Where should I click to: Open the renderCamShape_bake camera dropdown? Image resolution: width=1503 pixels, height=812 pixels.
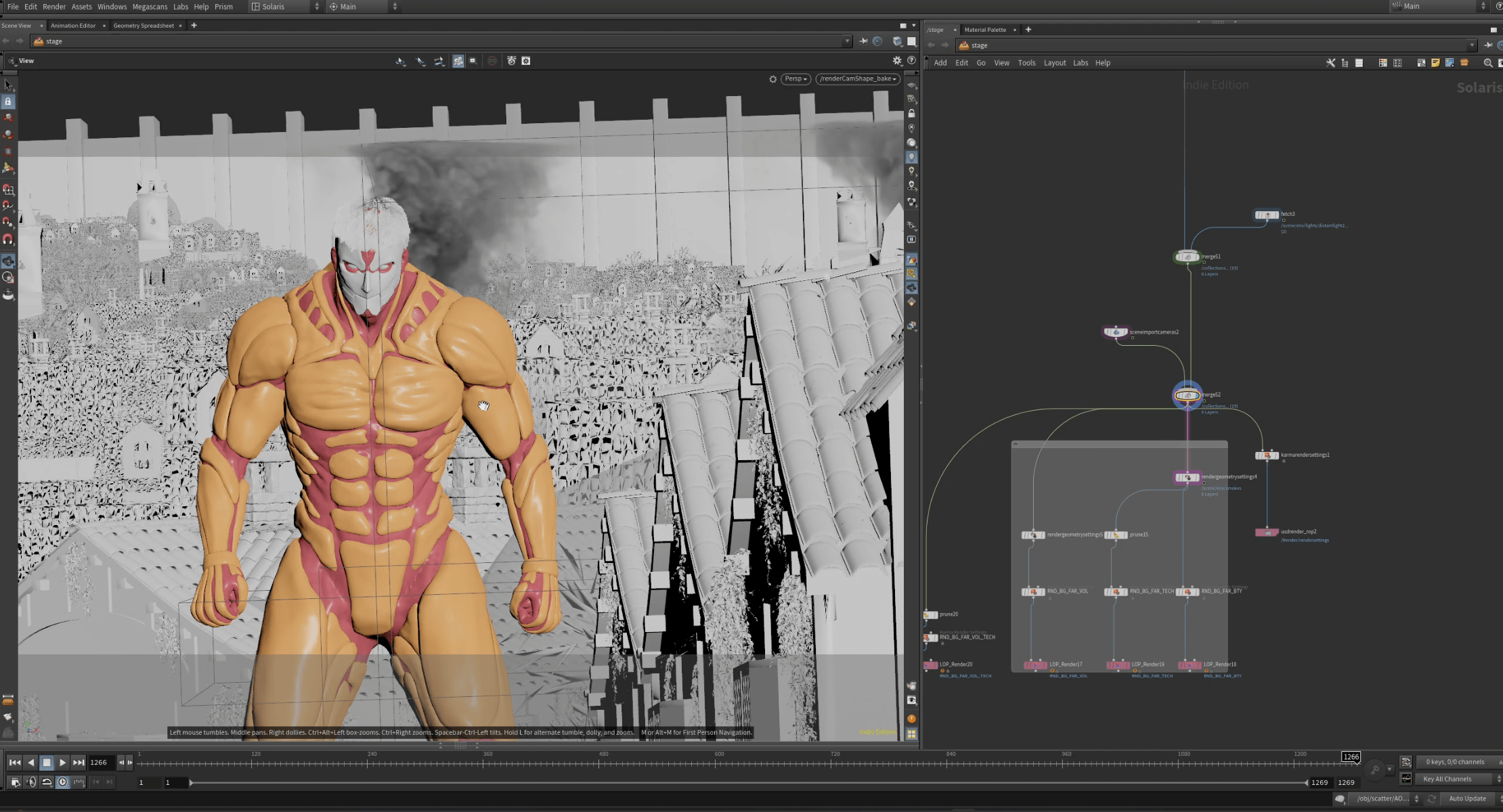click(858, 78)
